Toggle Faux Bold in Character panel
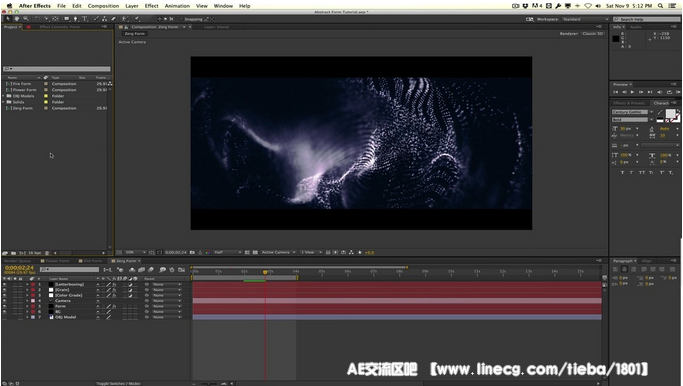The image size is (683, 386). 622,173
